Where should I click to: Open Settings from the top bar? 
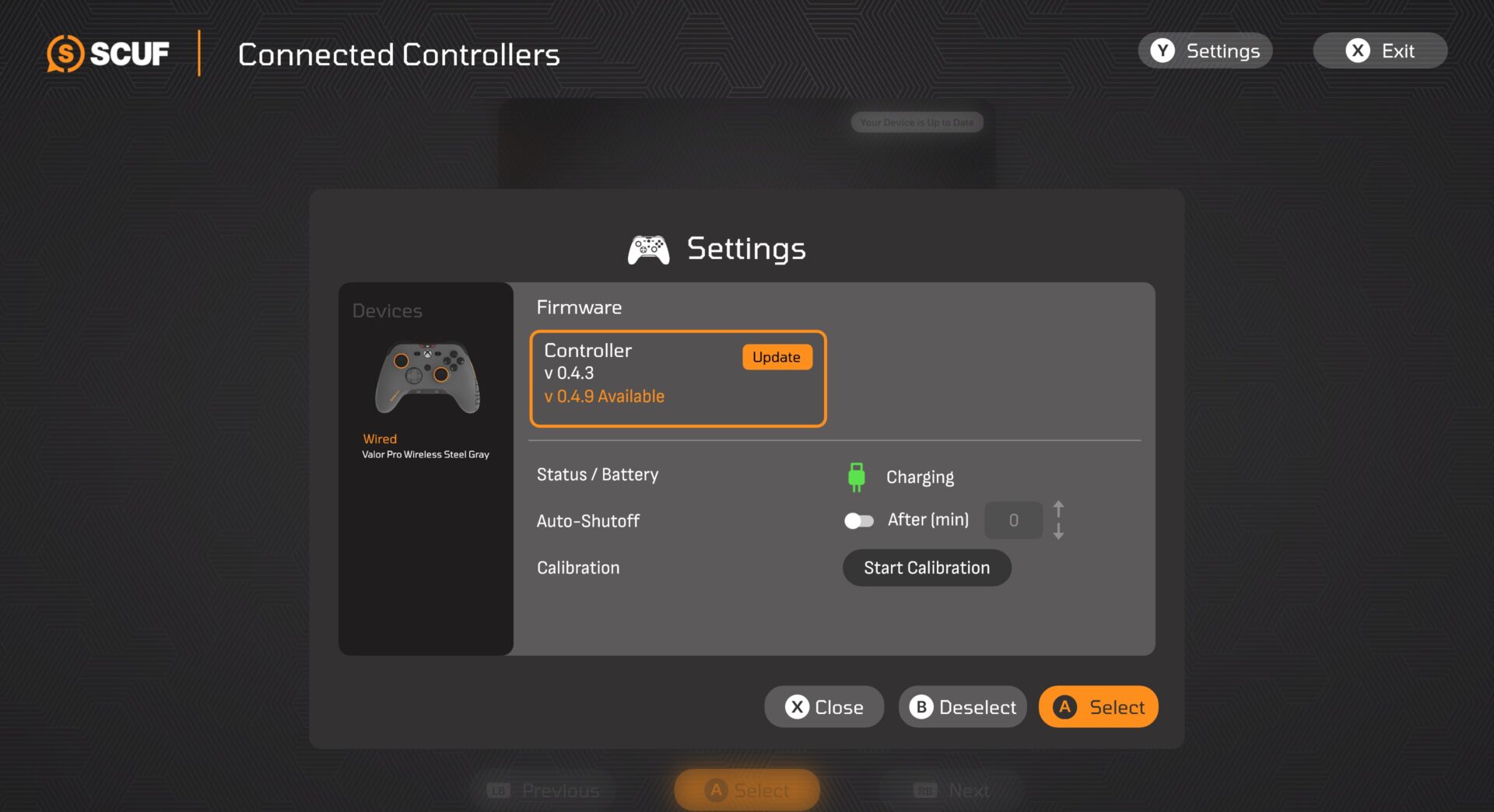(1205, 51)
